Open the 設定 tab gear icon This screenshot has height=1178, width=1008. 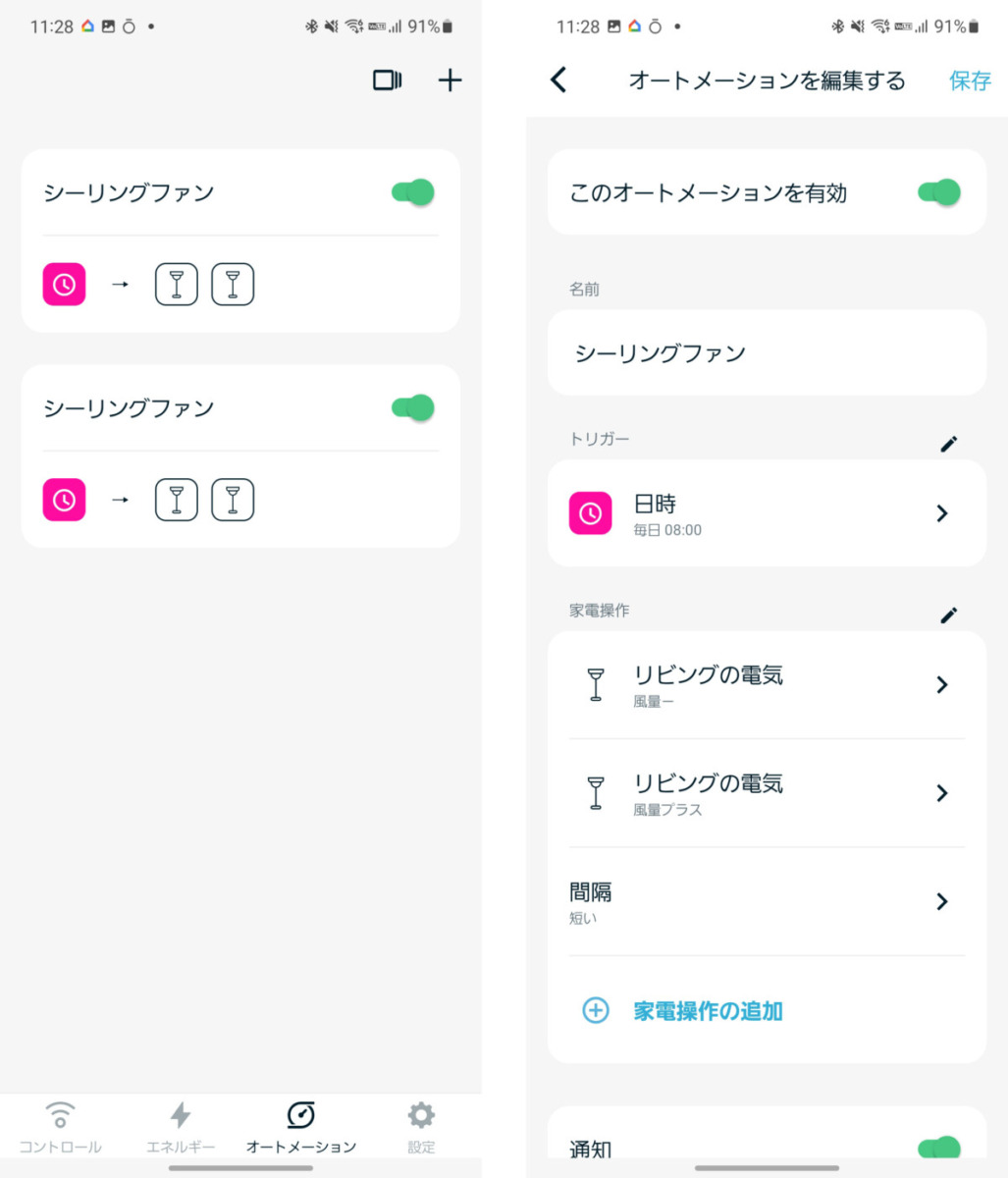pyautogui.click(x=421, y=1115)
